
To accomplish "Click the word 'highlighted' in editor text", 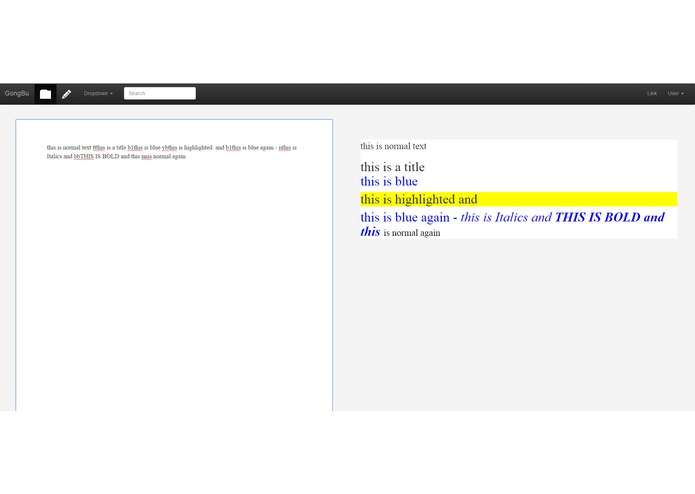I will tap(198, 148).
